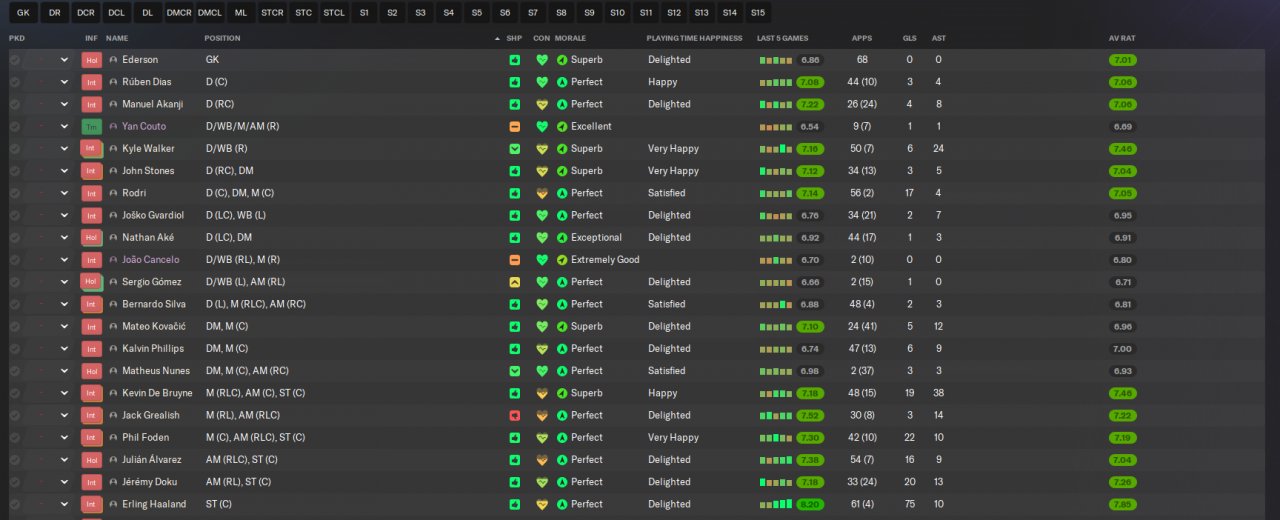Image resolution: width=1280 pixels, height=520 pixels.
Task: Select the DCR position slot button
Action: point(86,12)
